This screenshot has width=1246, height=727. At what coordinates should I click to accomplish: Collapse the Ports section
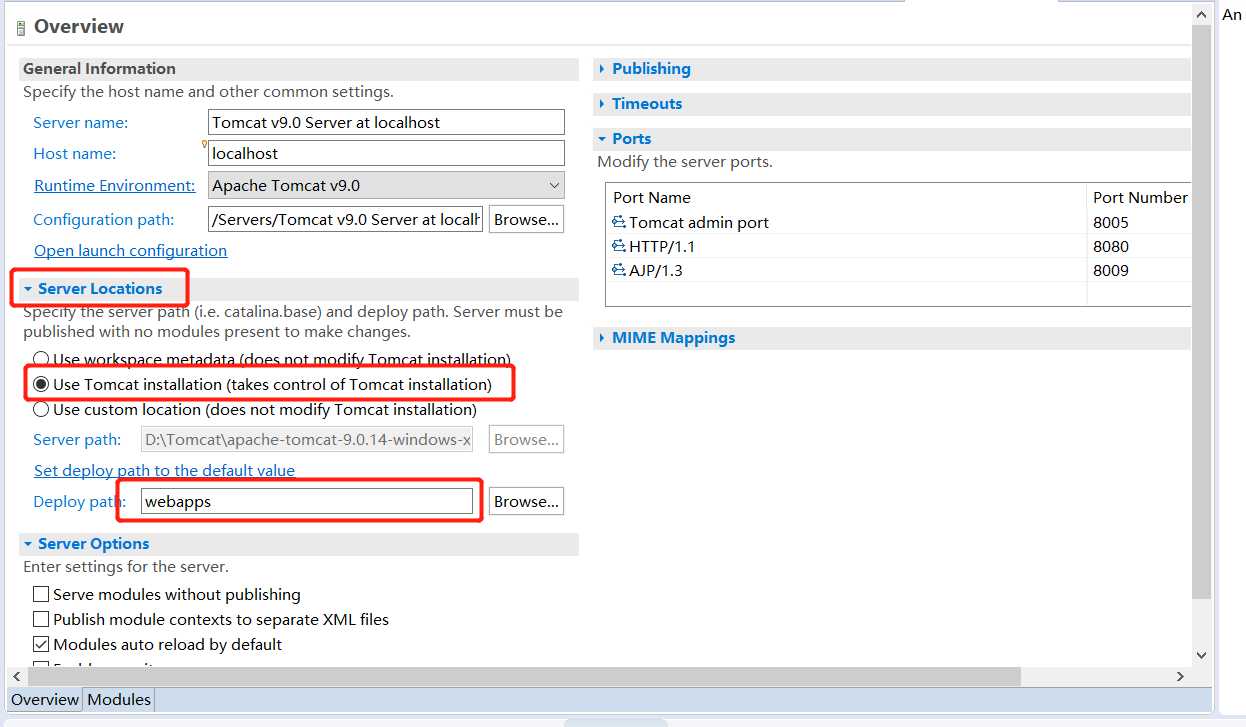click(602, 139)
